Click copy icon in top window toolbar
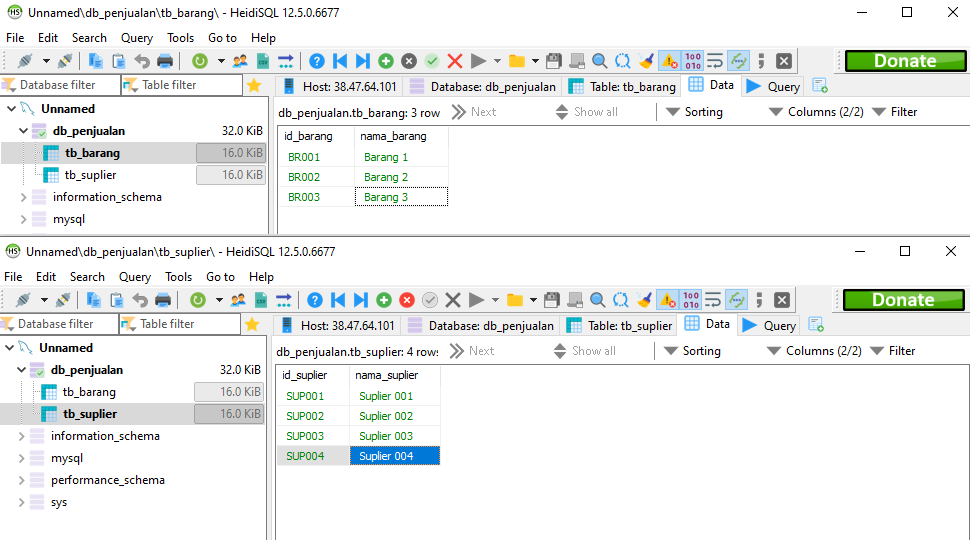Viewport: 970px width, 540px height. (95, 61)
